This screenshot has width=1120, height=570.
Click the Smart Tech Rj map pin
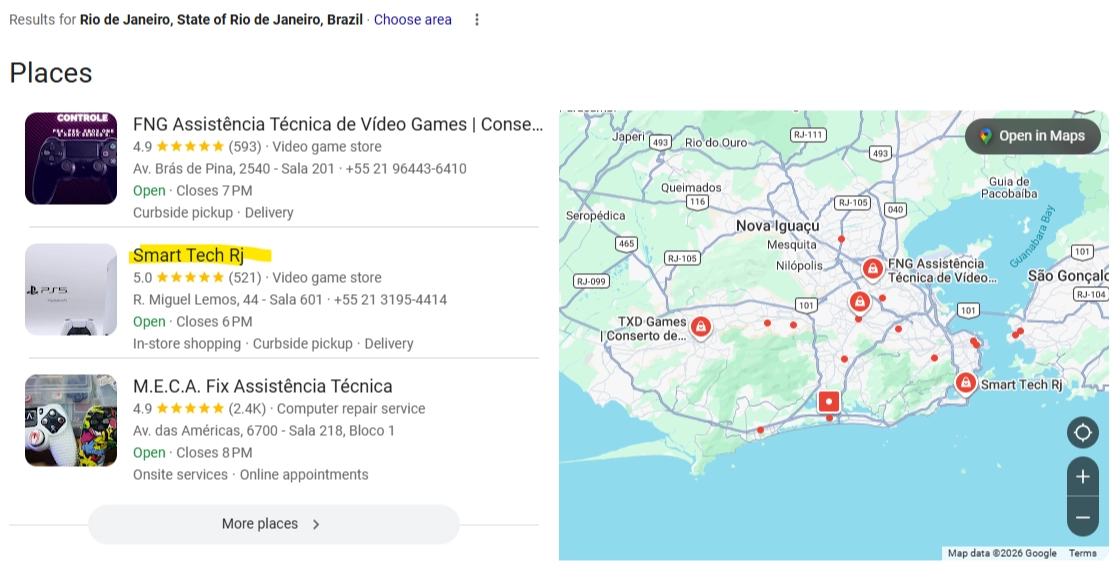click(x=965, y=384)
